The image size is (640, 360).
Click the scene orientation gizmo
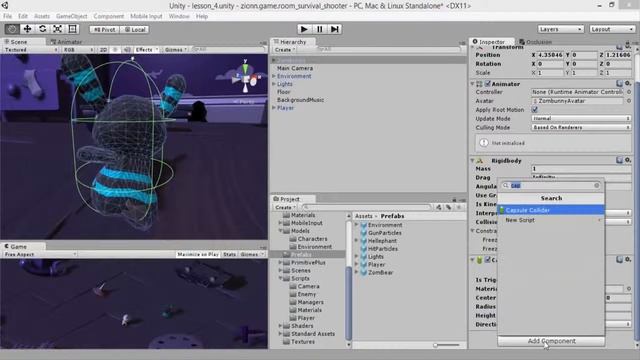[x=245, y=78]
